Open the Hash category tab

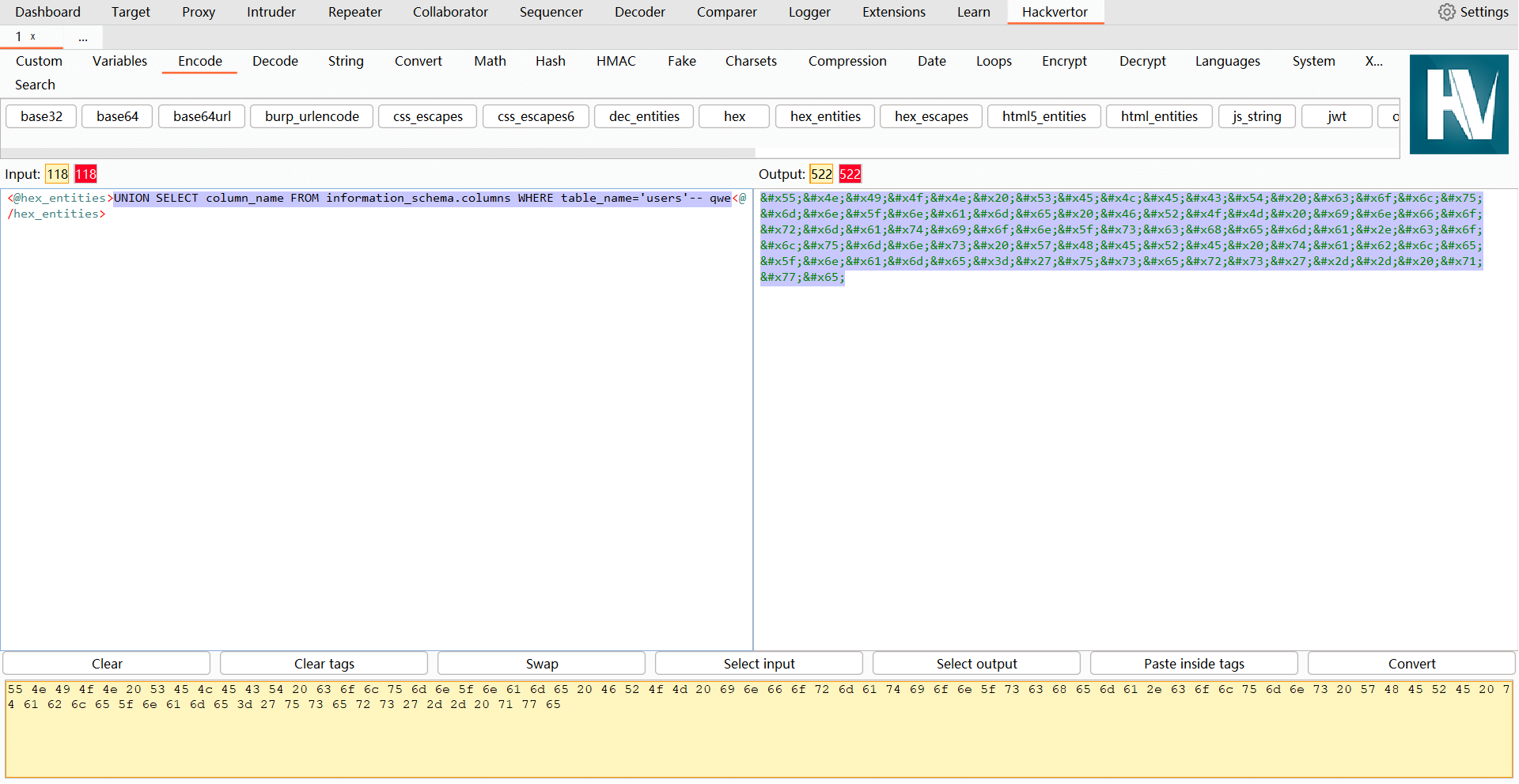pyautogui.click(x=550, y=61)
